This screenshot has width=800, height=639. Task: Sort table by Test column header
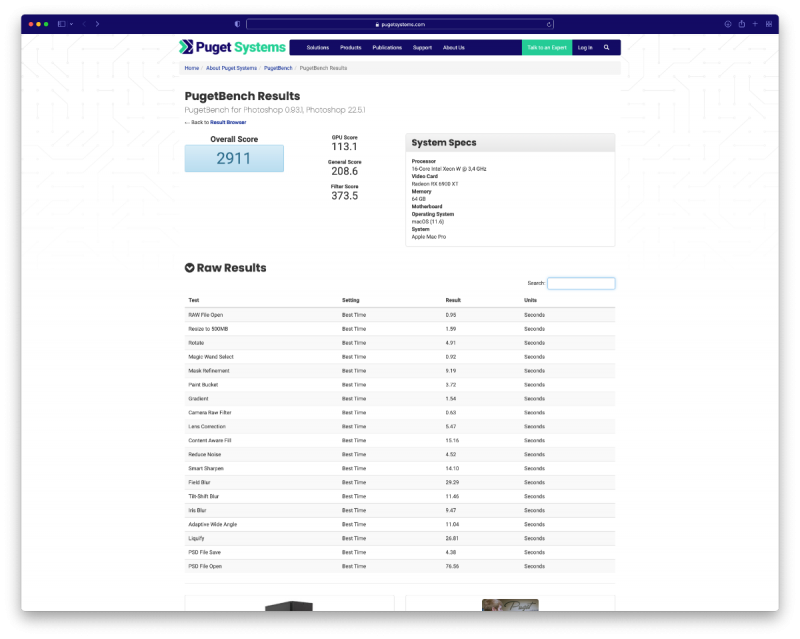pyautogui.click(x=194, y=300)
